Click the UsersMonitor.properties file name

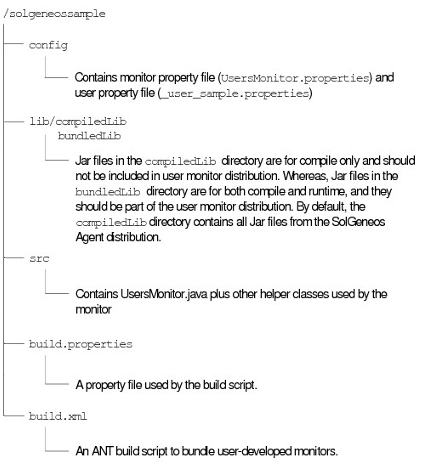[295, 78]
